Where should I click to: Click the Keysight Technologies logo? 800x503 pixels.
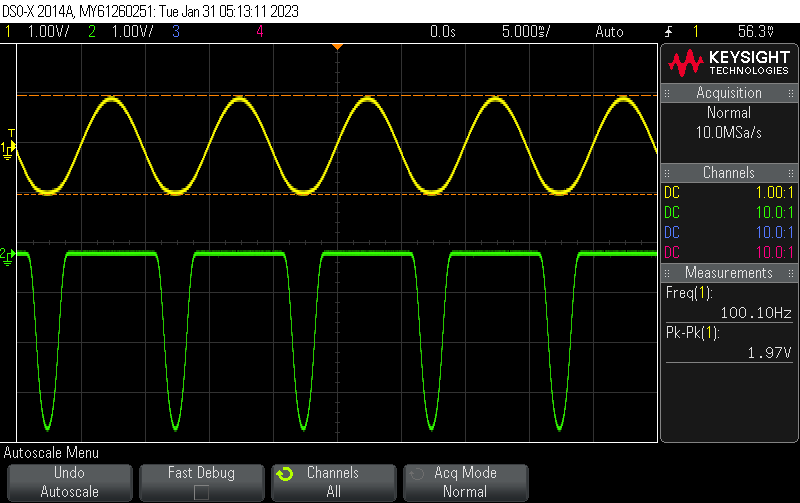point(729,64)
